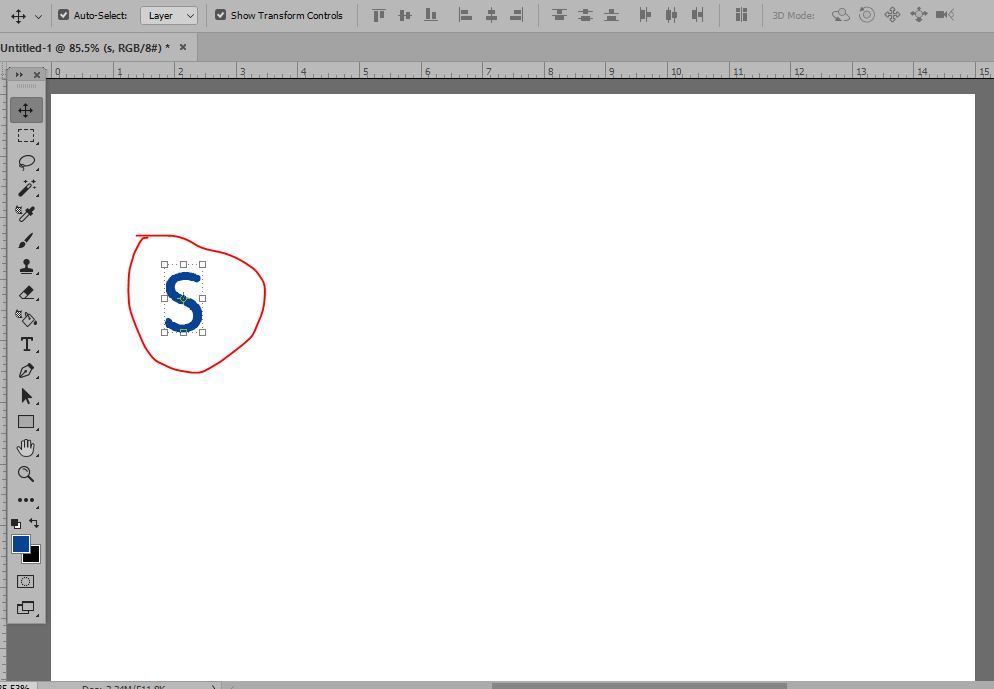Click the Move tool icon in options bar
The height and width of the screenshot is (689, 994).
[18, 16]
